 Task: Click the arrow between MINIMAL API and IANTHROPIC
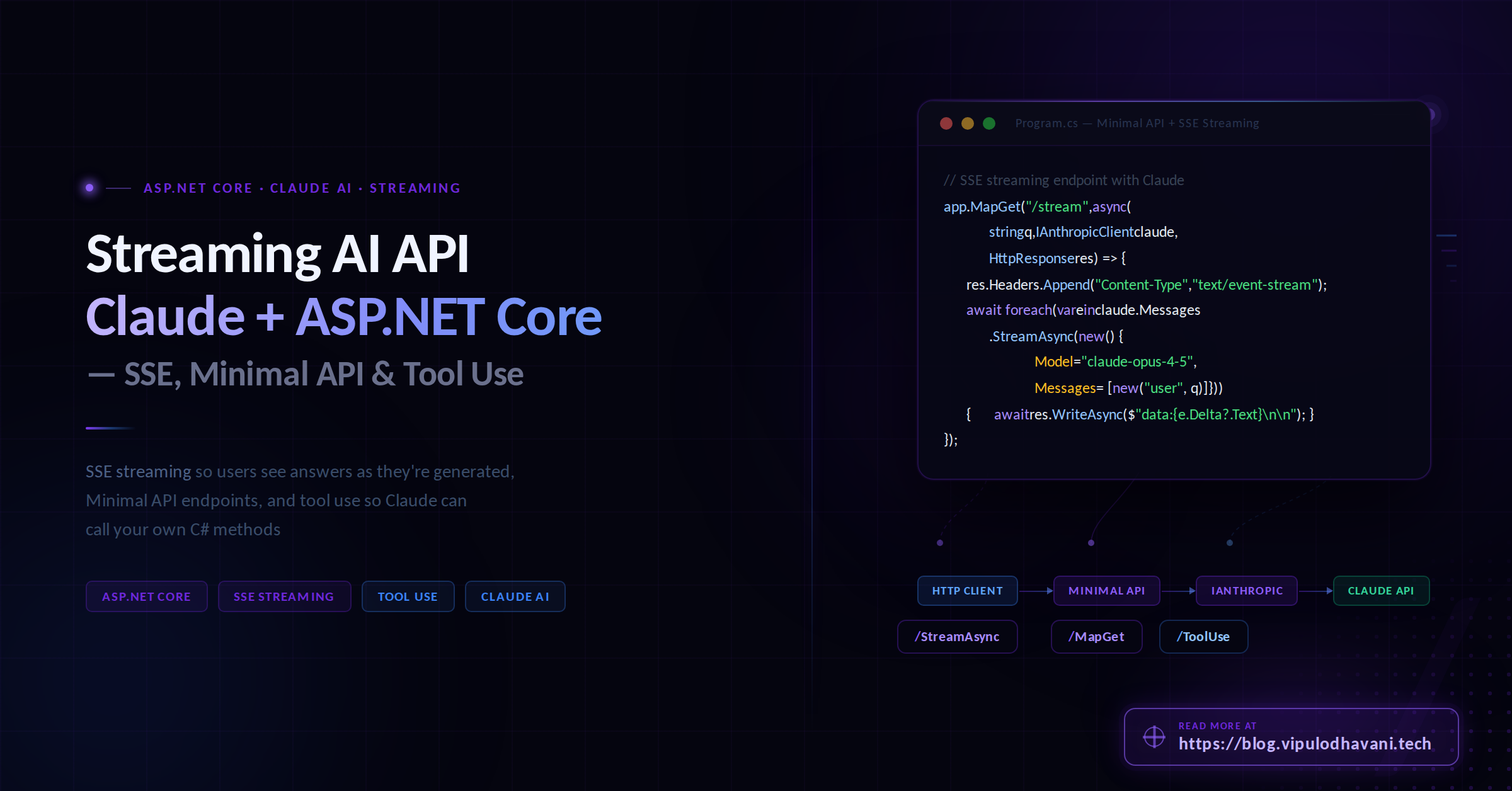coord(1178,591)
